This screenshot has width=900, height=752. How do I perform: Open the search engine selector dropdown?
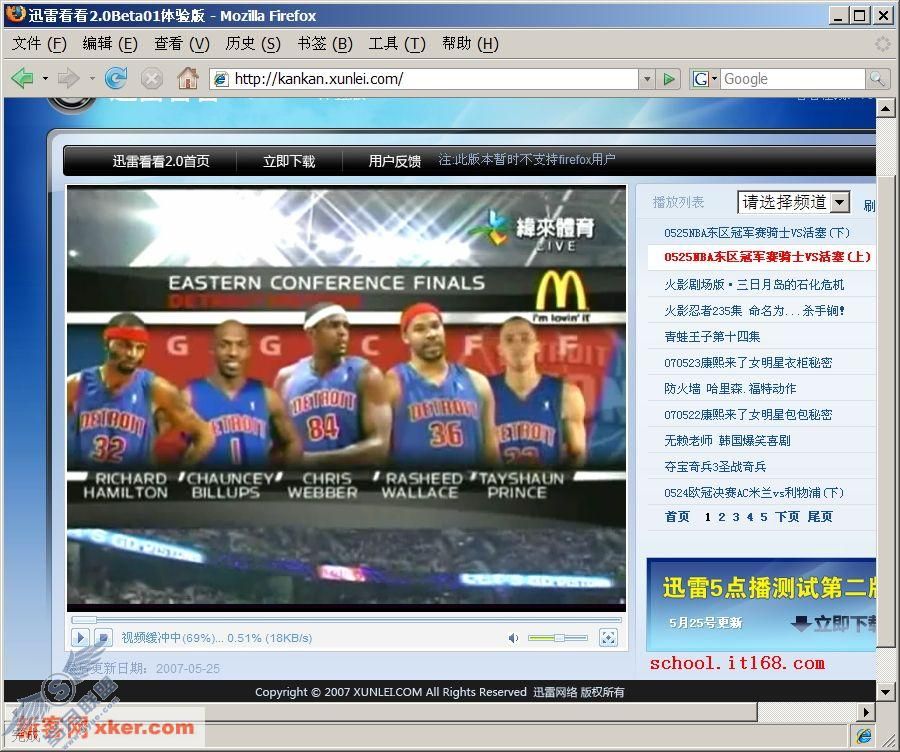tap(705, 79)
